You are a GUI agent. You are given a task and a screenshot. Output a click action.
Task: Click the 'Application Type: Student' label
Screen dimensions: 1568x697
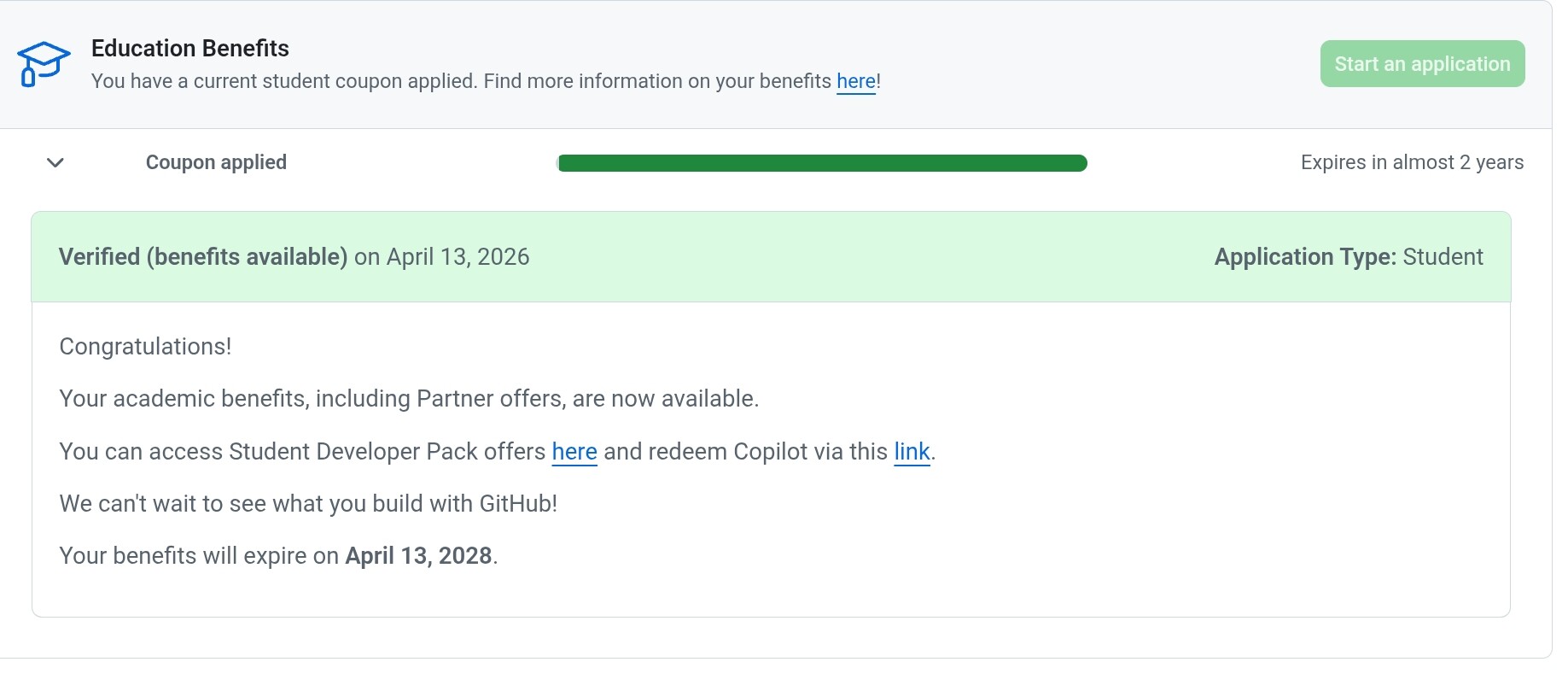[1348, 257]
